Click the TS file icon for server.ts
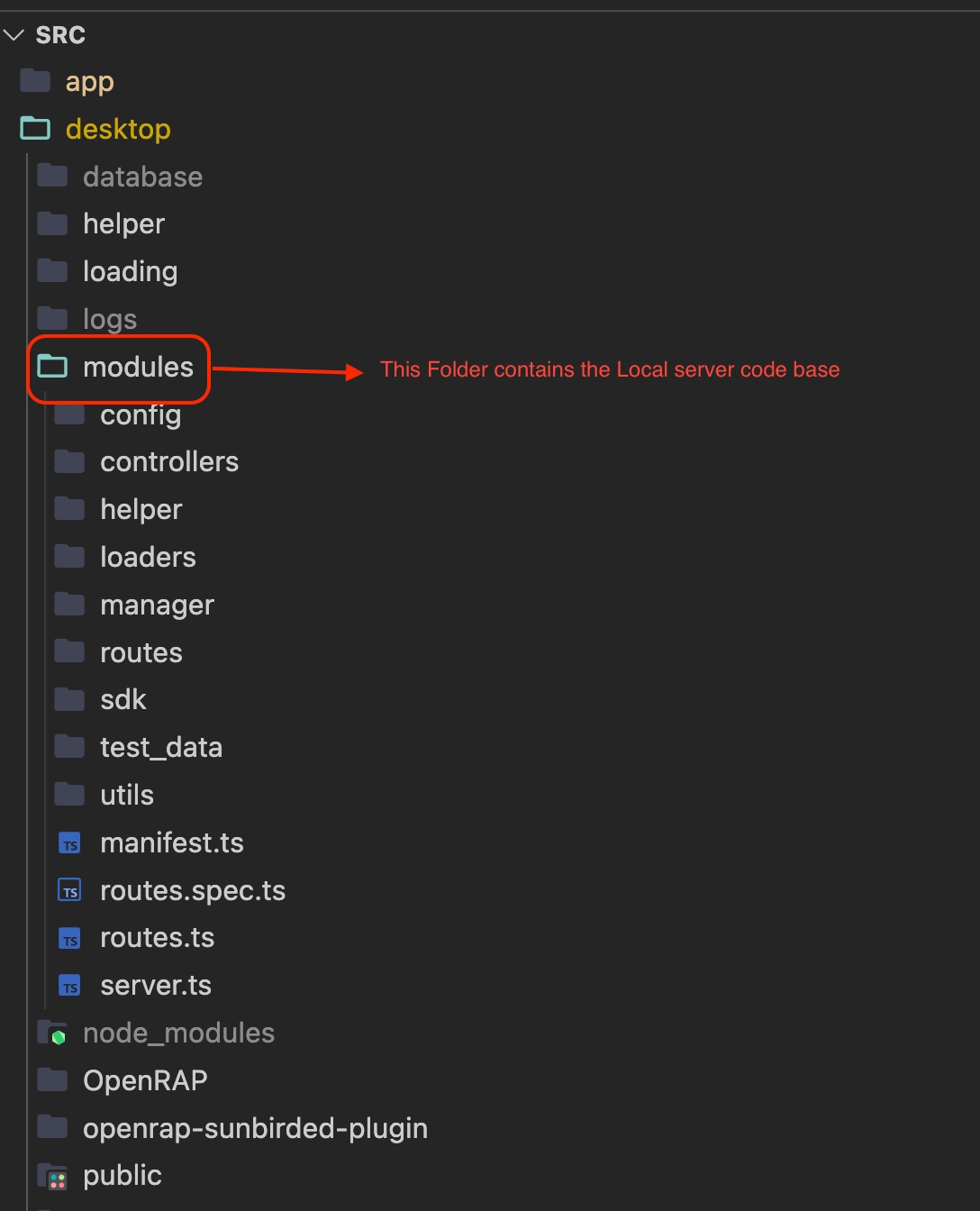 coord(69,986)
